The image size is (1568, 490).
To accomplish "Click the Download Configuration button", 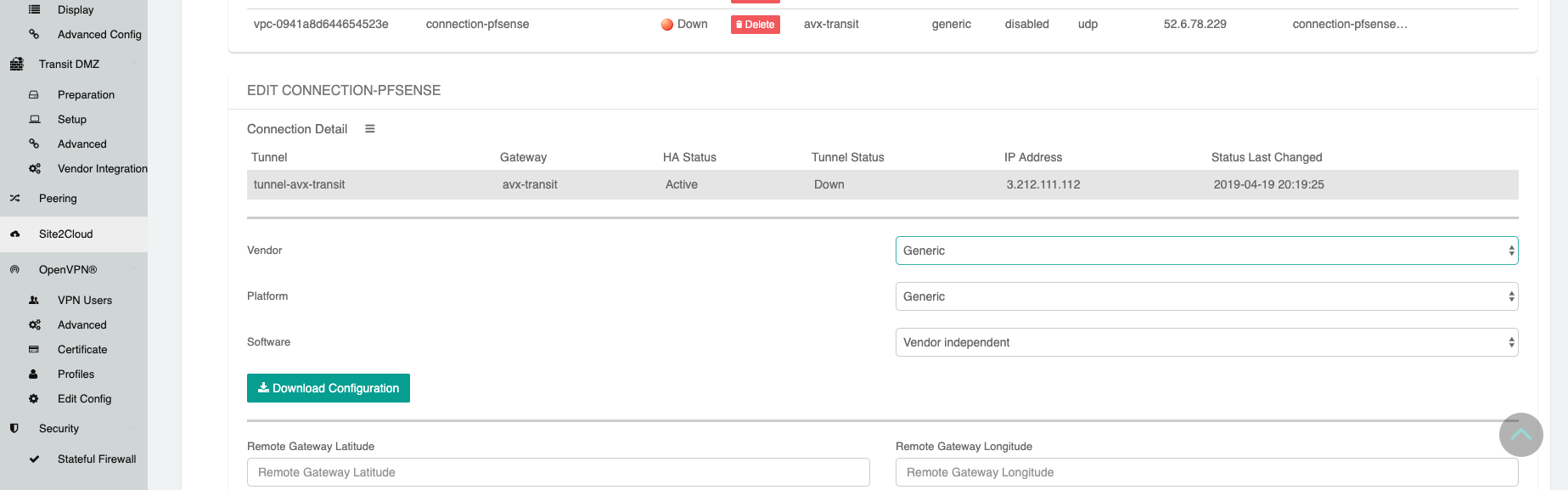I will [329, 388].
